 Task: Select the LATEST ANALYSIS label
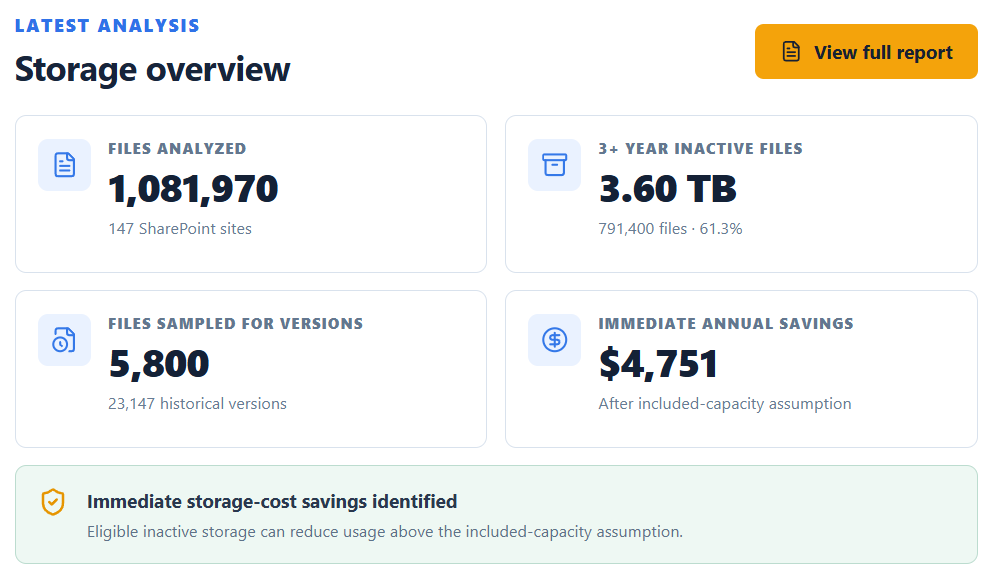click(107, 25)
